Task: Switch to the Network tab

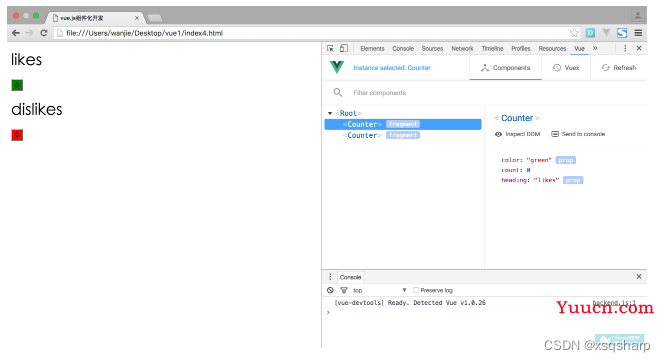Action: point(462,48)
